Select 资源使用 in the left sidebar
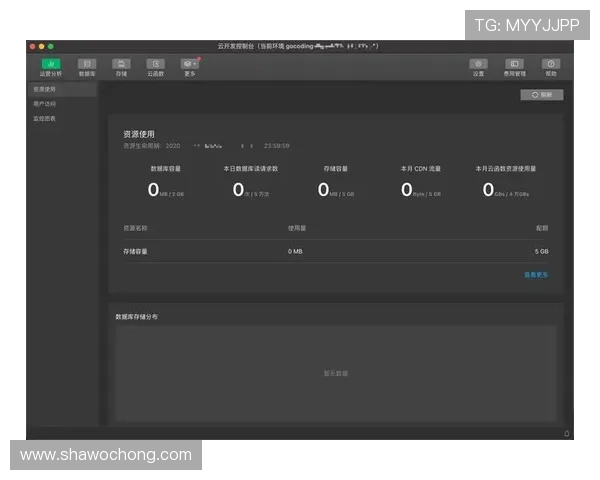This screenshot has height=480, width=600. [45, 89]
